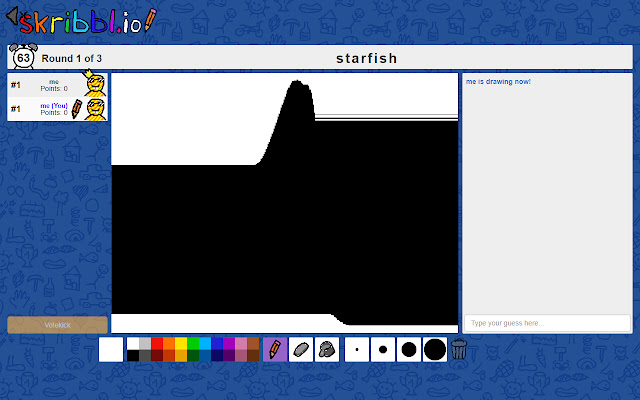Click the 'Round 1 of 3' label
Image resolution: width=640 pixels, height=400 pixels.
(x=71, y=58)
